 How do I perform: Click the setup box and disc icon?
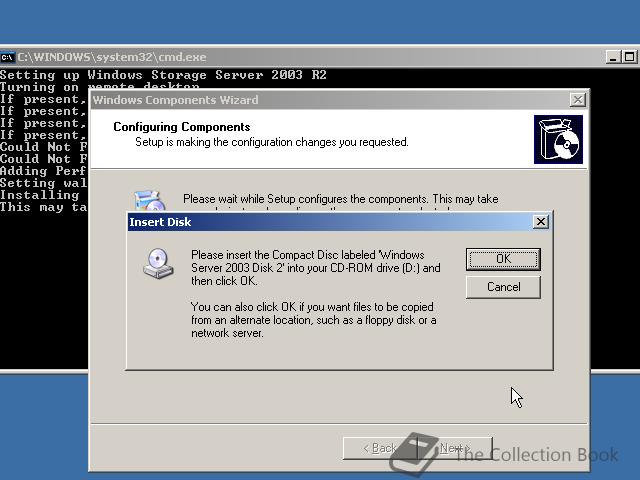coord(558,139)
